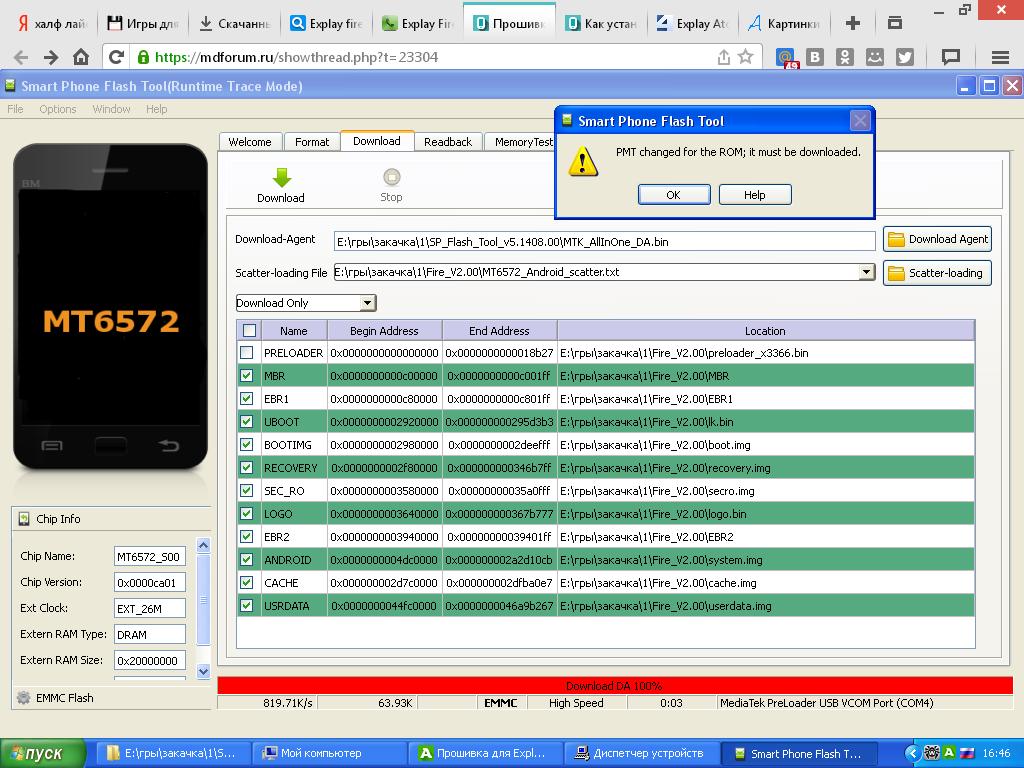Reload the page with browser refresh icon
1024x768 pixels.
[116, 57]
